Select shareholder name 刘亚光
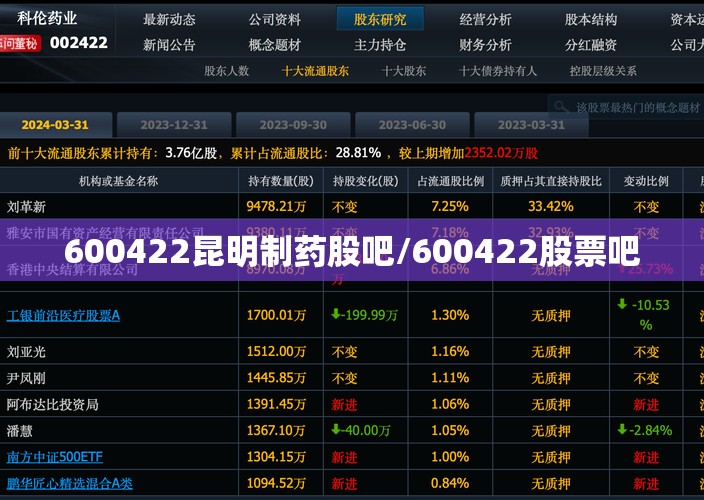Viewport: 704px width, 500px height. (26, 351)
